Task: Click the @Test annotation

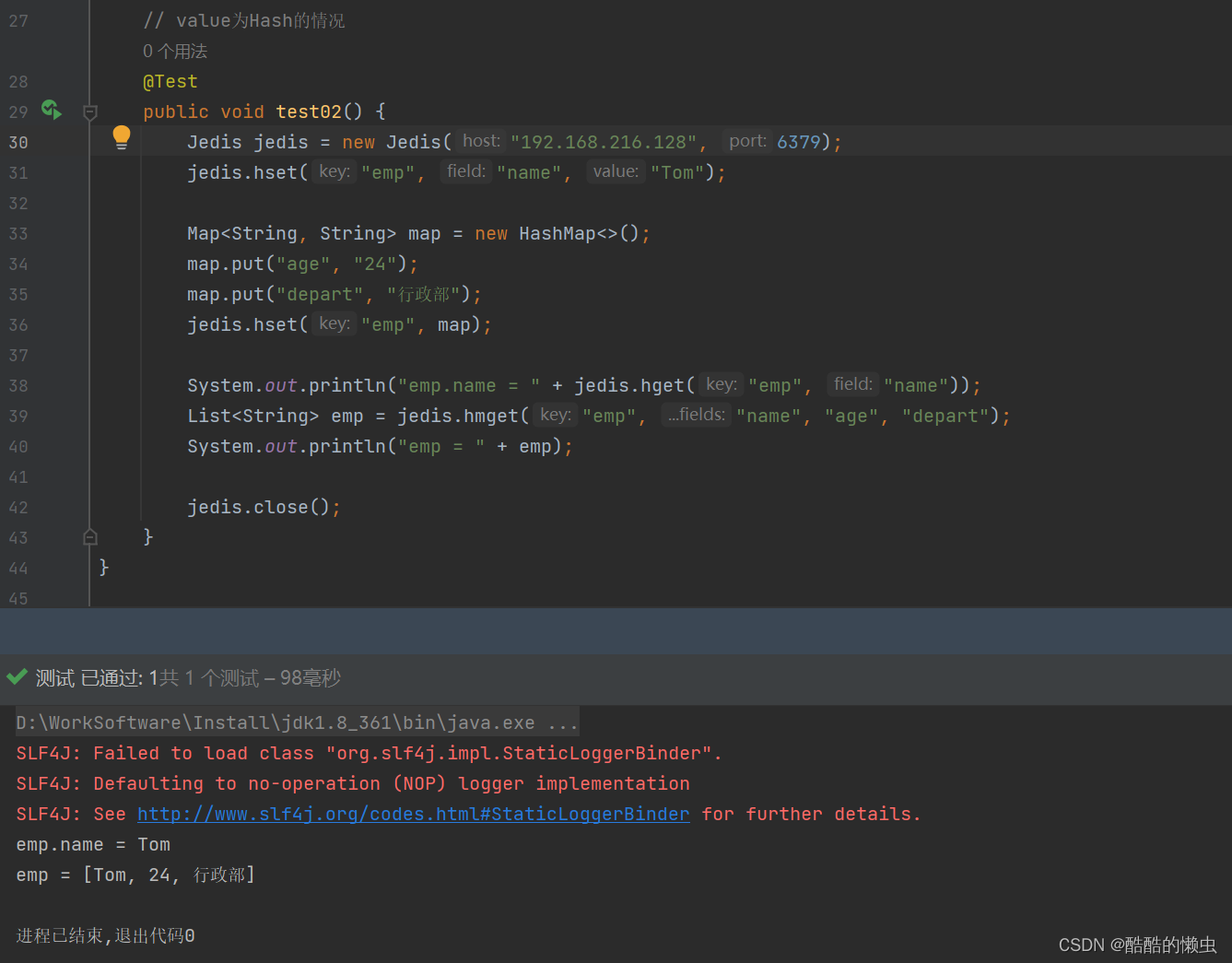Action: [x=170, y=81]
